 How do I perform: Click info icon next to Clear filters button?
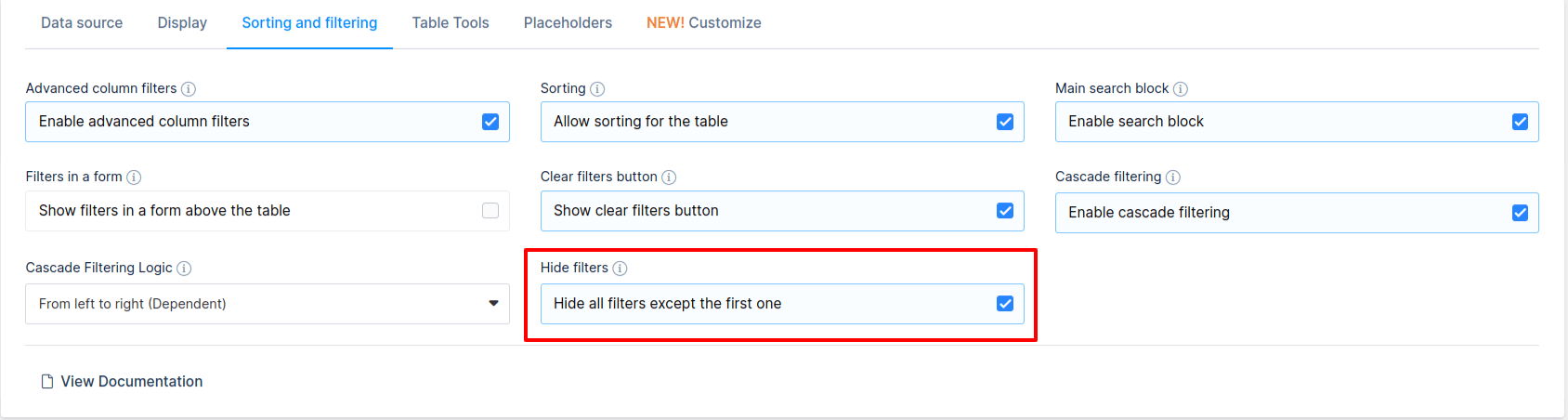coord(669,177)
